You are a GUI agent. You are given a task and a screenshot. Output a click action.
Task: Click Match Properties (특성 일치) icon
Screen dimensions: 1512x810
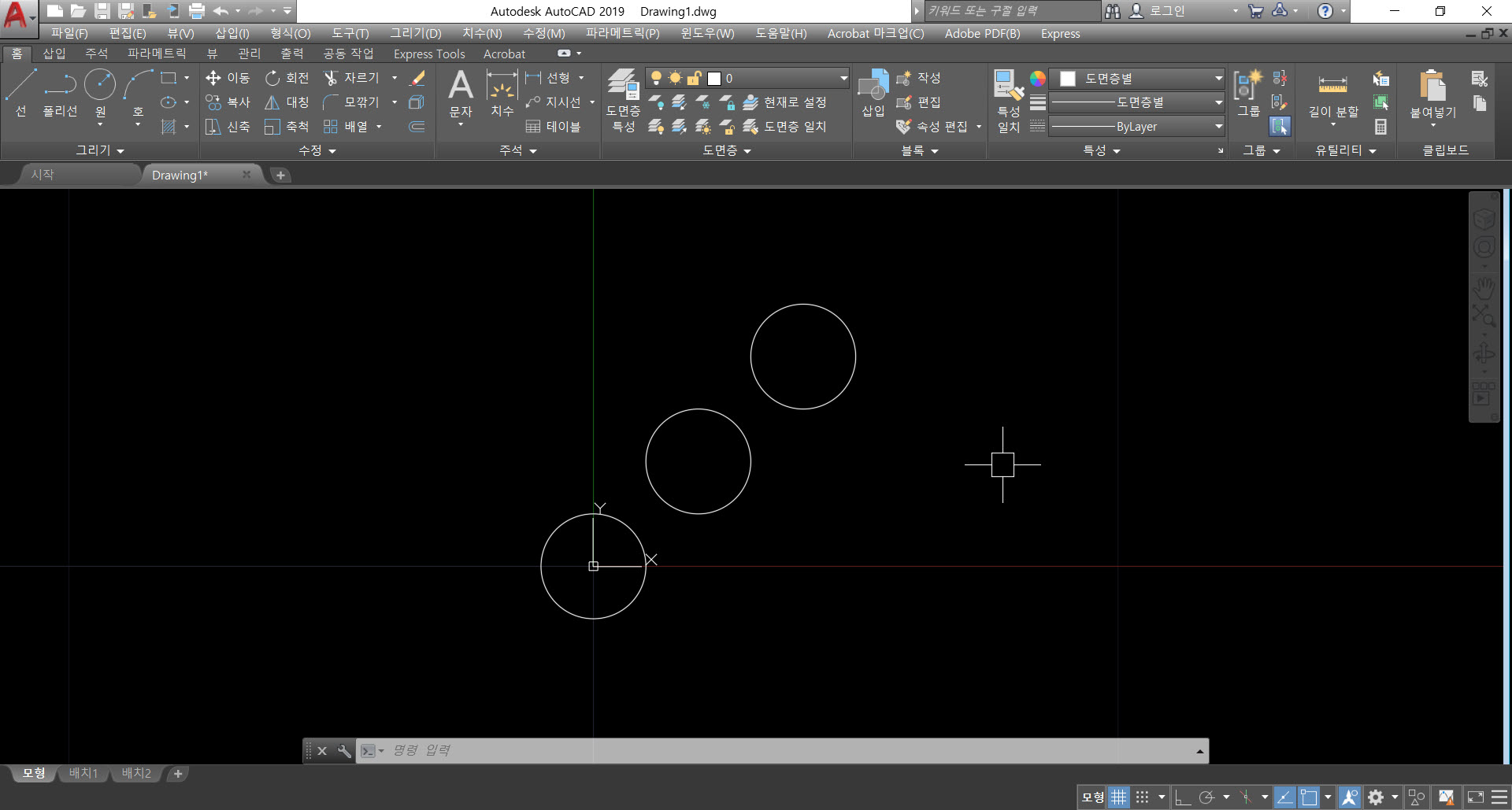coord(1008,102)
